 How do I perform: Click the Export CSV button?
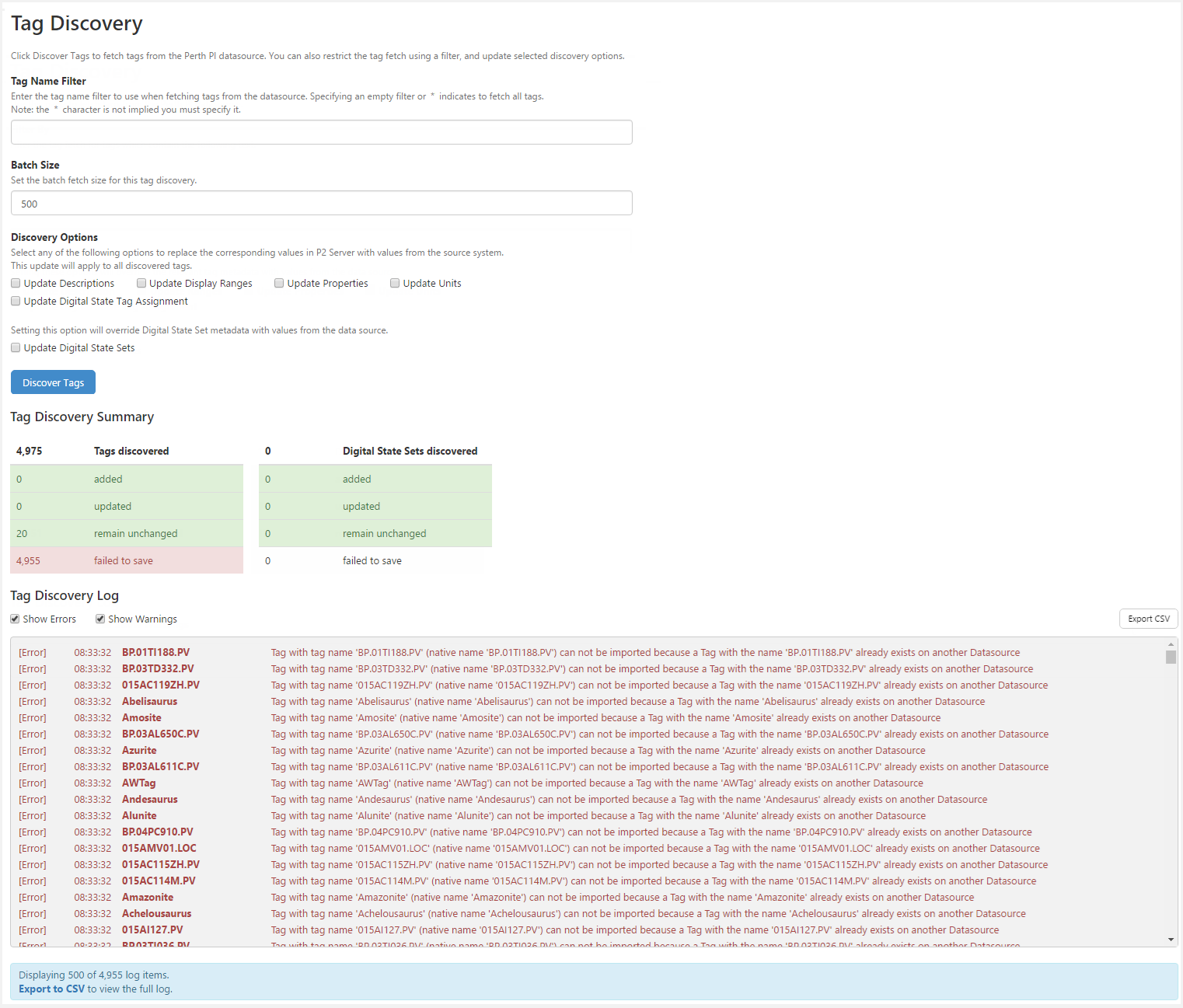coord(1148,619)
